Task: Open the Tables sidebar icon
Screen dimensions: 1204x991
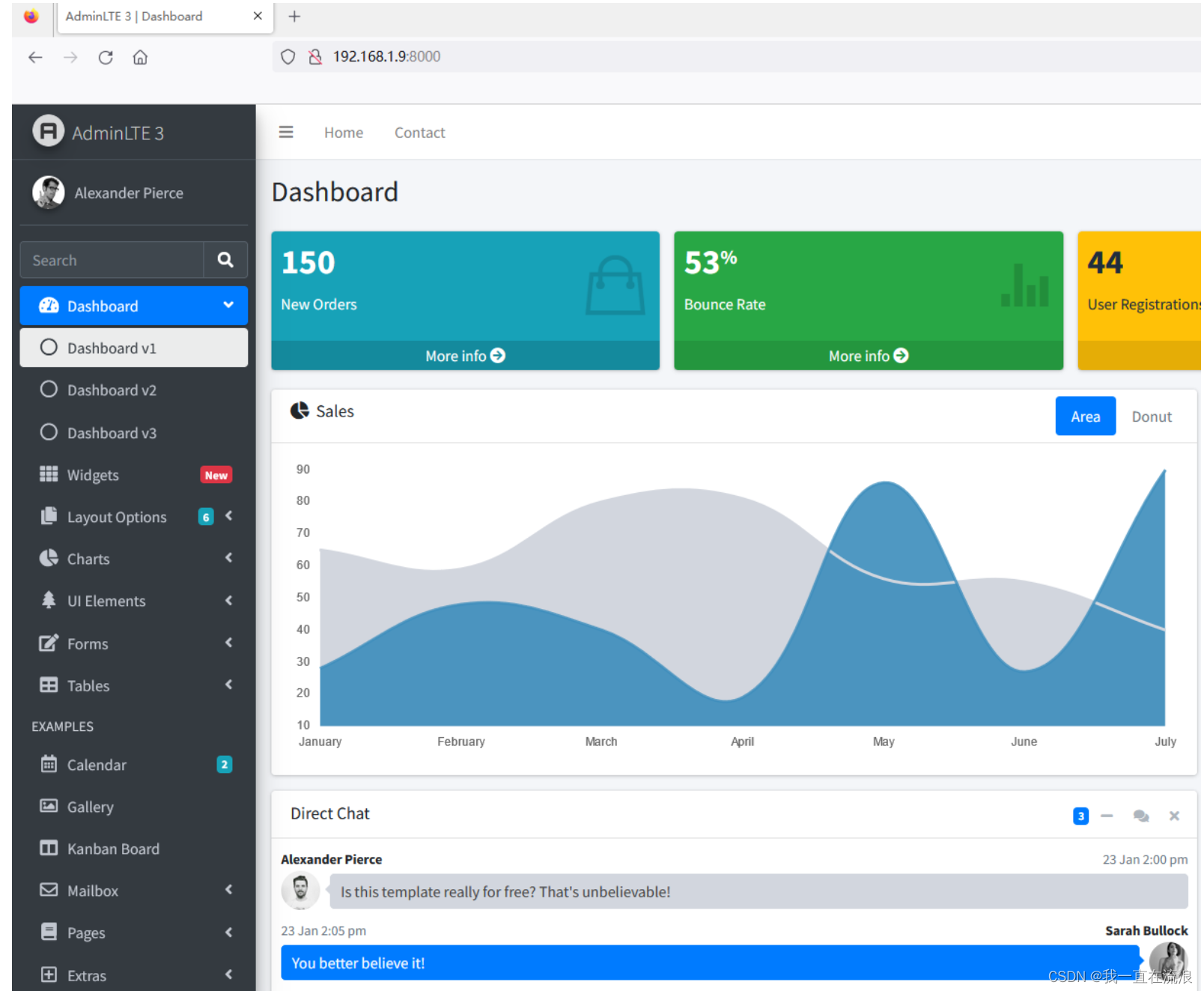Action: tap(49, 685)
